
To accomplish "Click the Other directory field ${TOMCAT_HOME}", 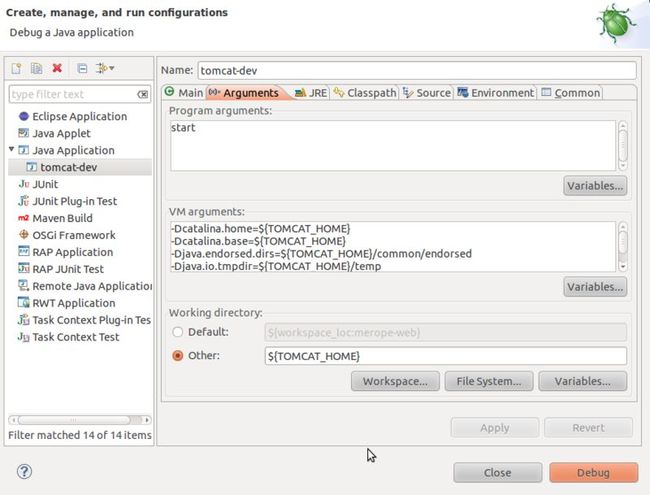I will click(x=446, y=356).
